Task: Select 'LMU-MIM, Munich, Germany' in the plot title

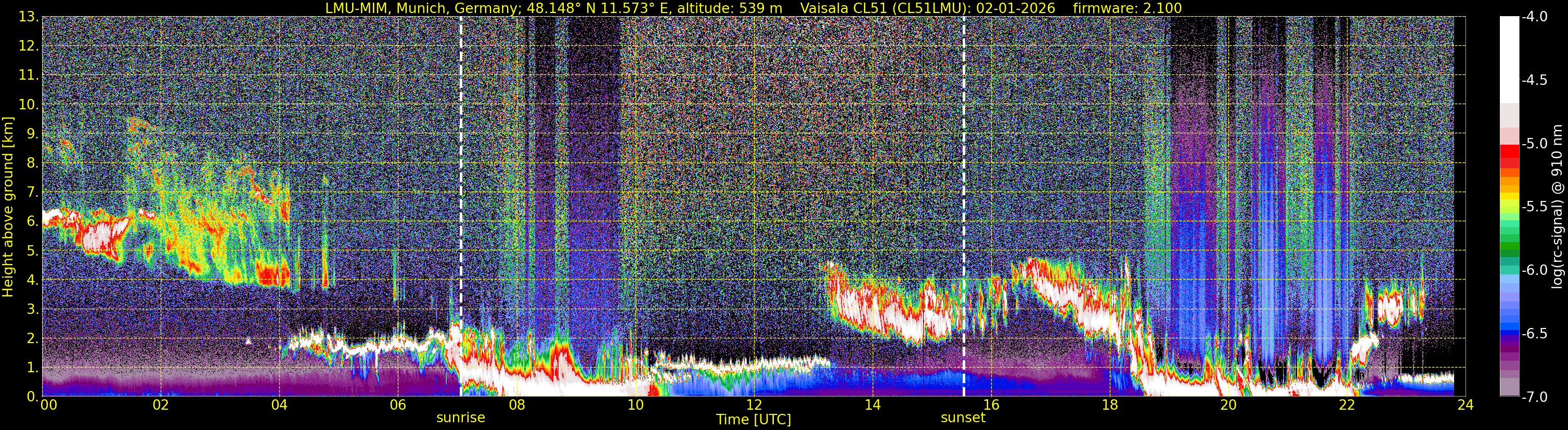Action: [x=420, y=8]
